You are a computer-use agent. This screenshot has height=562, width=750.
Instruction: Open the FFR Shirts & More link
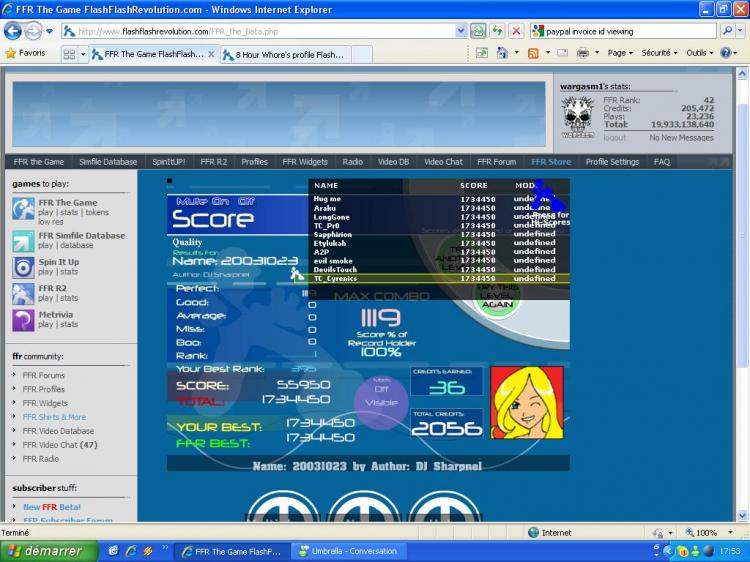click(x=54, y=417)
